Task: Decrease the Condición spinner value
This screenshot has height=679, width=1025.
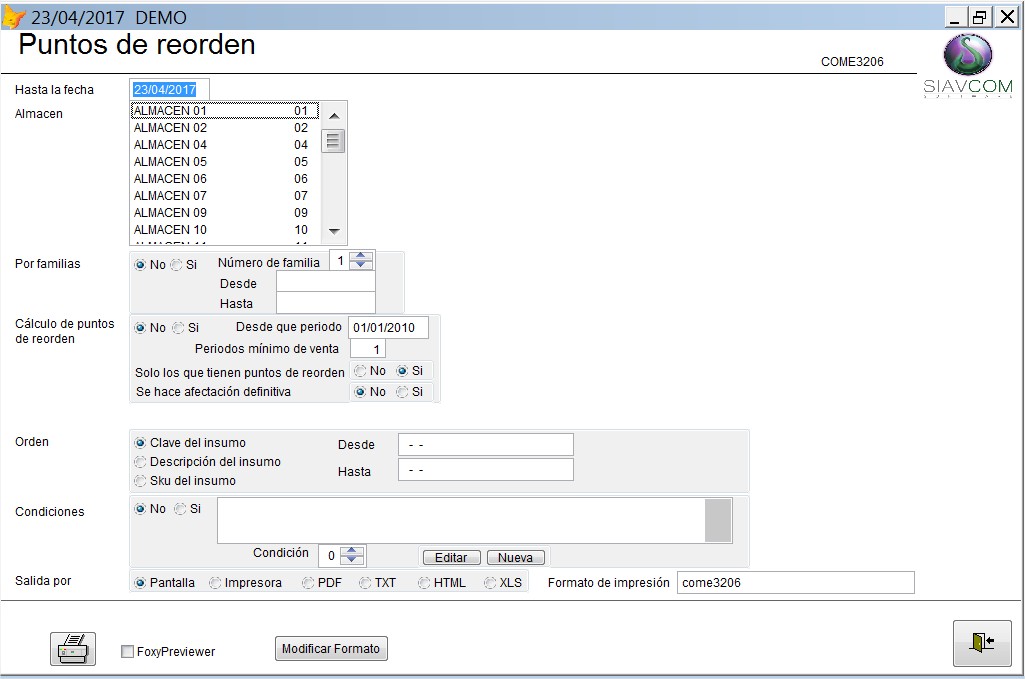Action: pyautogui.click(x=354, y=560)
